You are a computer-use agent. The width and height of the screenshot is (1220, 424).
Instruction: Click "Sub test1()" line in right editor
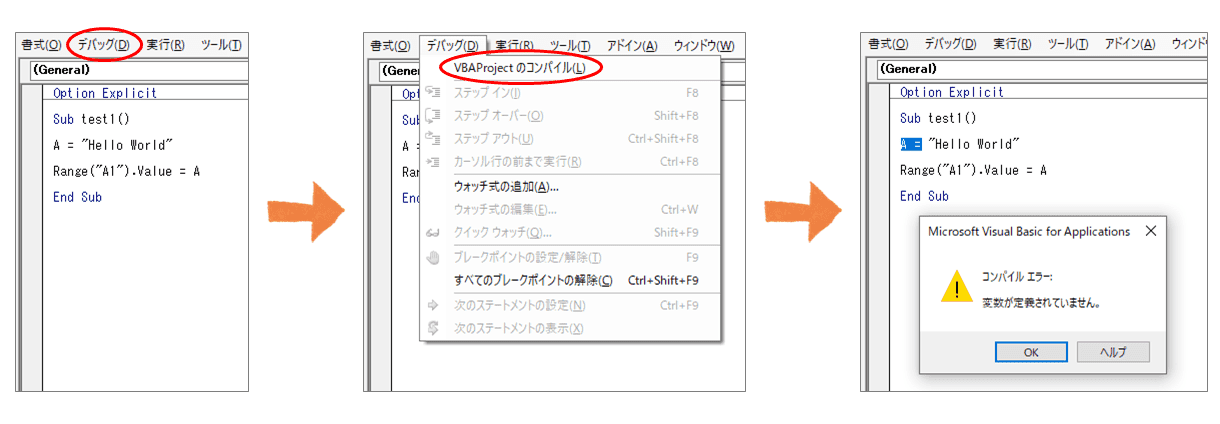click(x=939, y=118)
